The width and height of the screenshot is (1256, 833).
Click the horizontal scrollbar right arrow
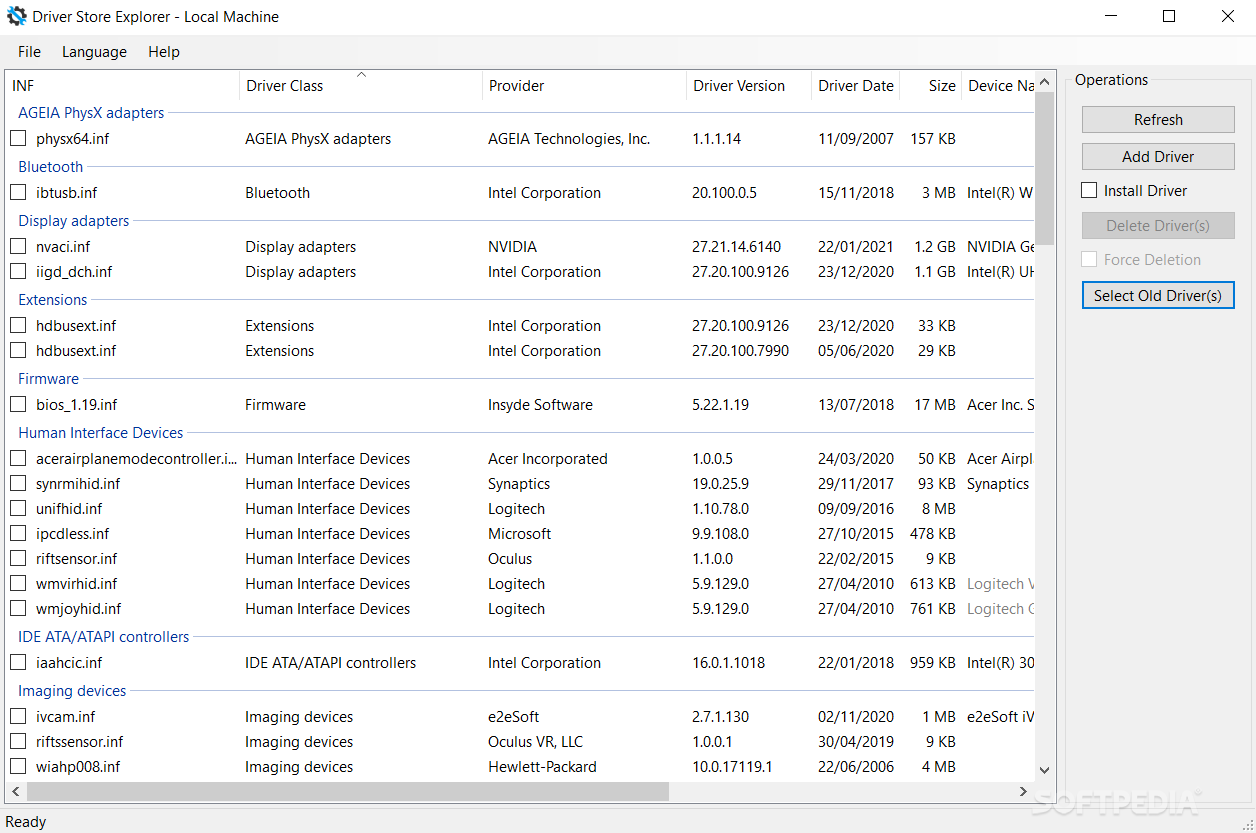pyautogui.click(x=1024, y=791)
